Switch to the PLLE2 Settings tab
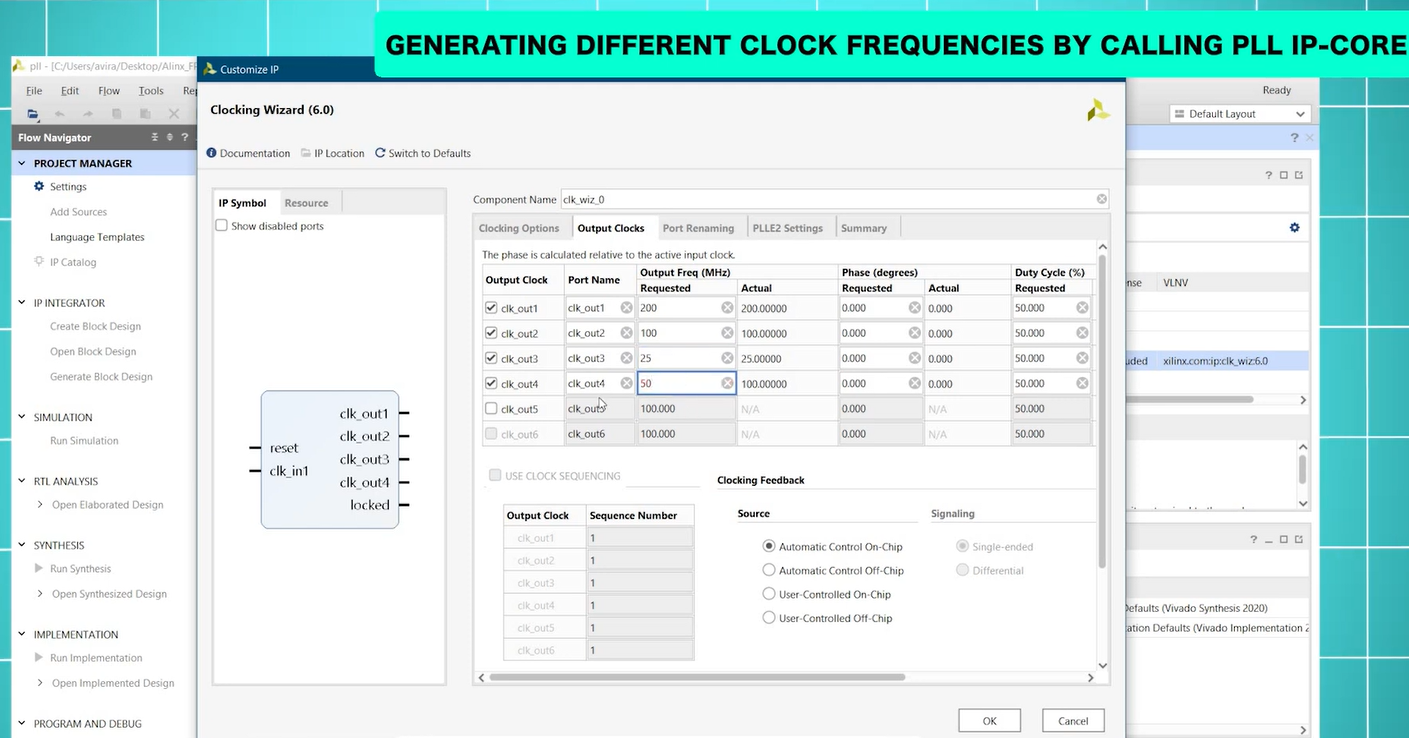The width and height of the screenshot is (1409, 738). [787, 228]
